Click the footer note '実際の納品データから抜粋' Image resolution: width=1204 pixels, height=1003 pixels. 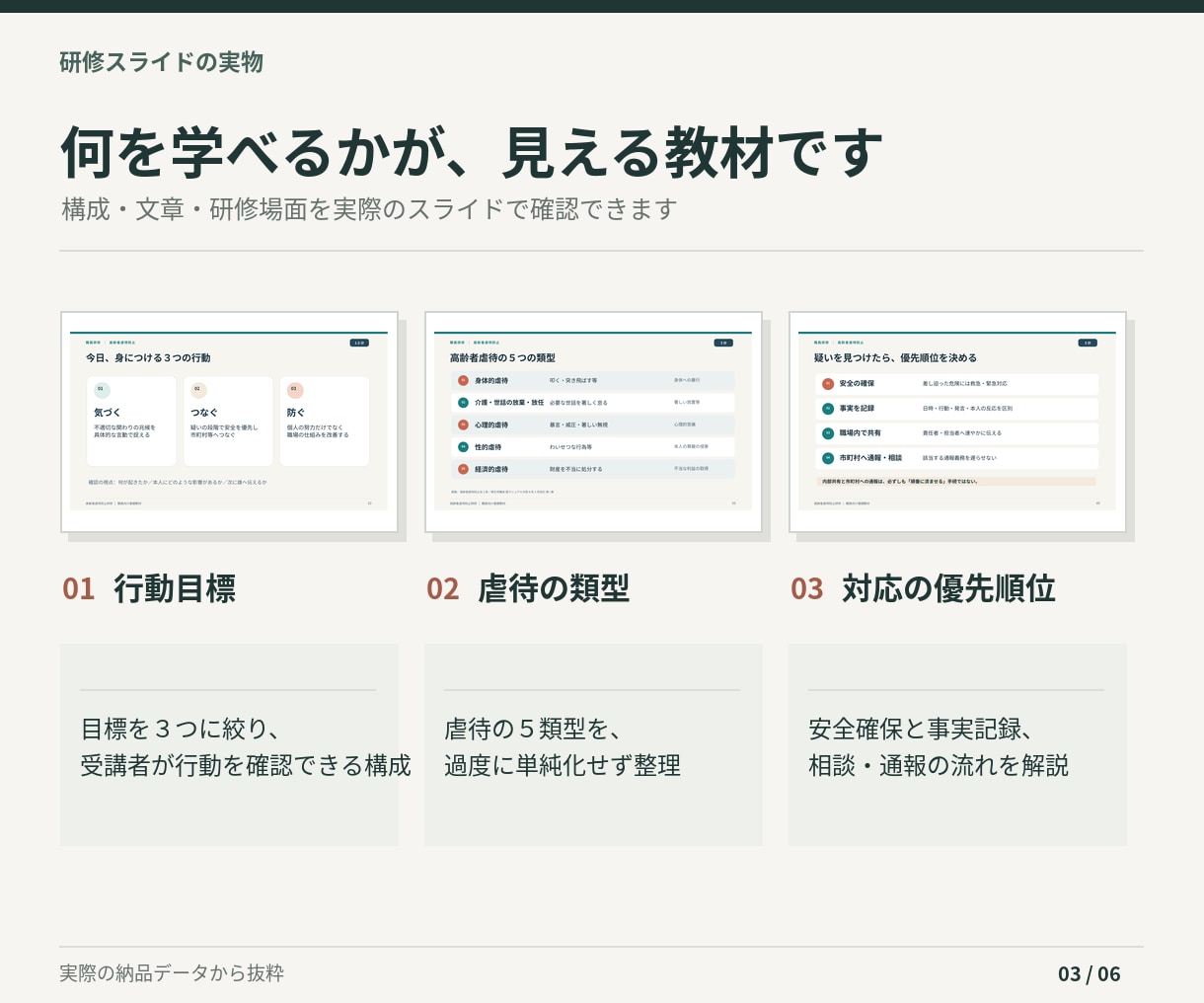pyautogui.click(x=172, y=973)
